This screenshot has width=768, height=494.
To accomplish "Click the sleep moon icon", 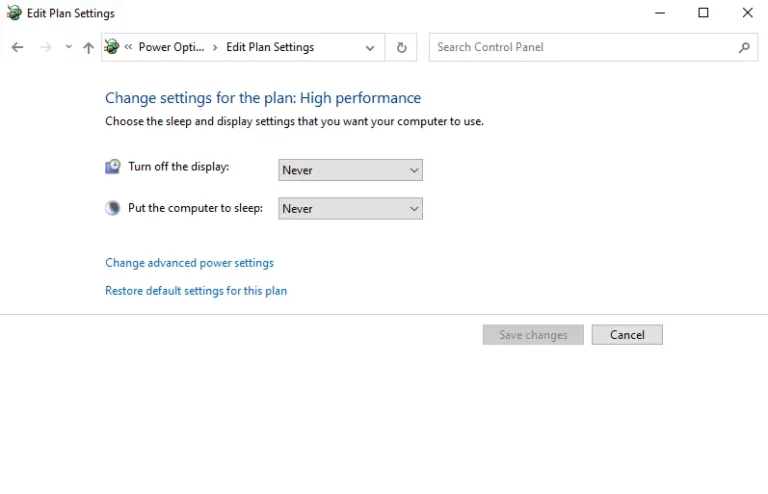I will pos(113,208).
